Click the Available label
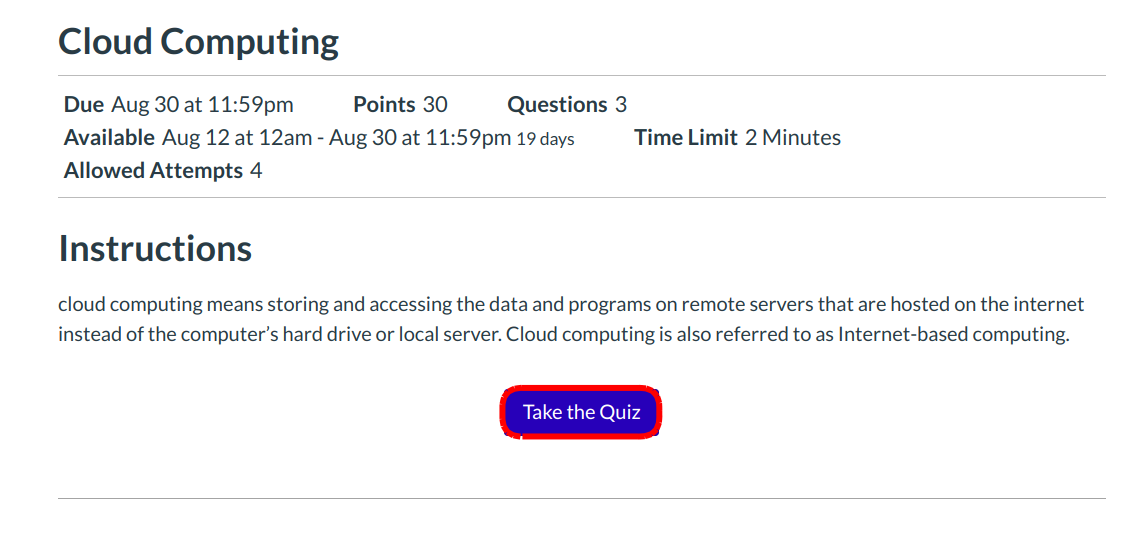 [109, 138]
